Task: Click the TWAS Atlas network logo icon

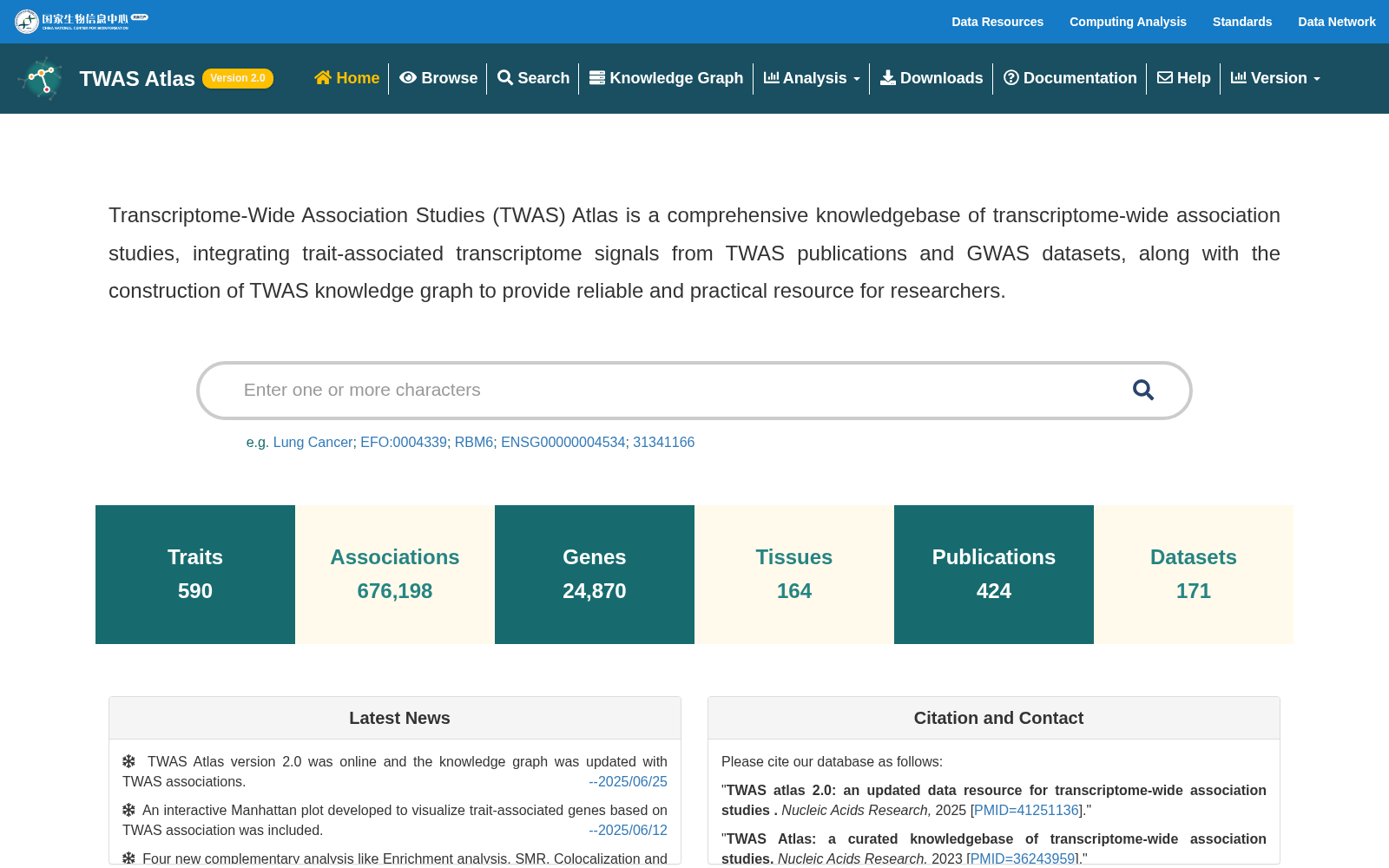Action: click(40, 79)
